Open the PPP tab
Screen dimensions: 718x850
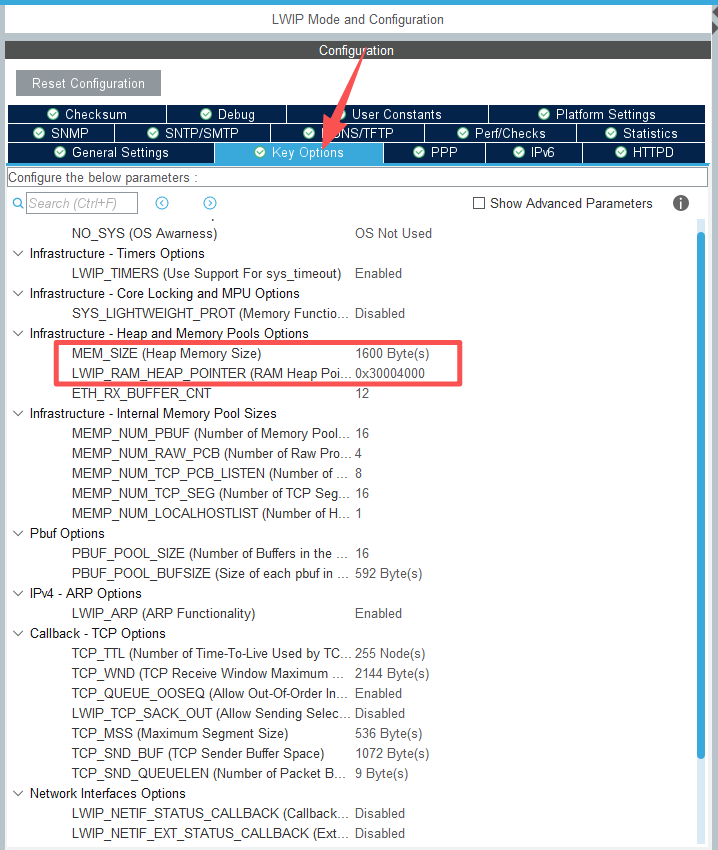[434, 152]
